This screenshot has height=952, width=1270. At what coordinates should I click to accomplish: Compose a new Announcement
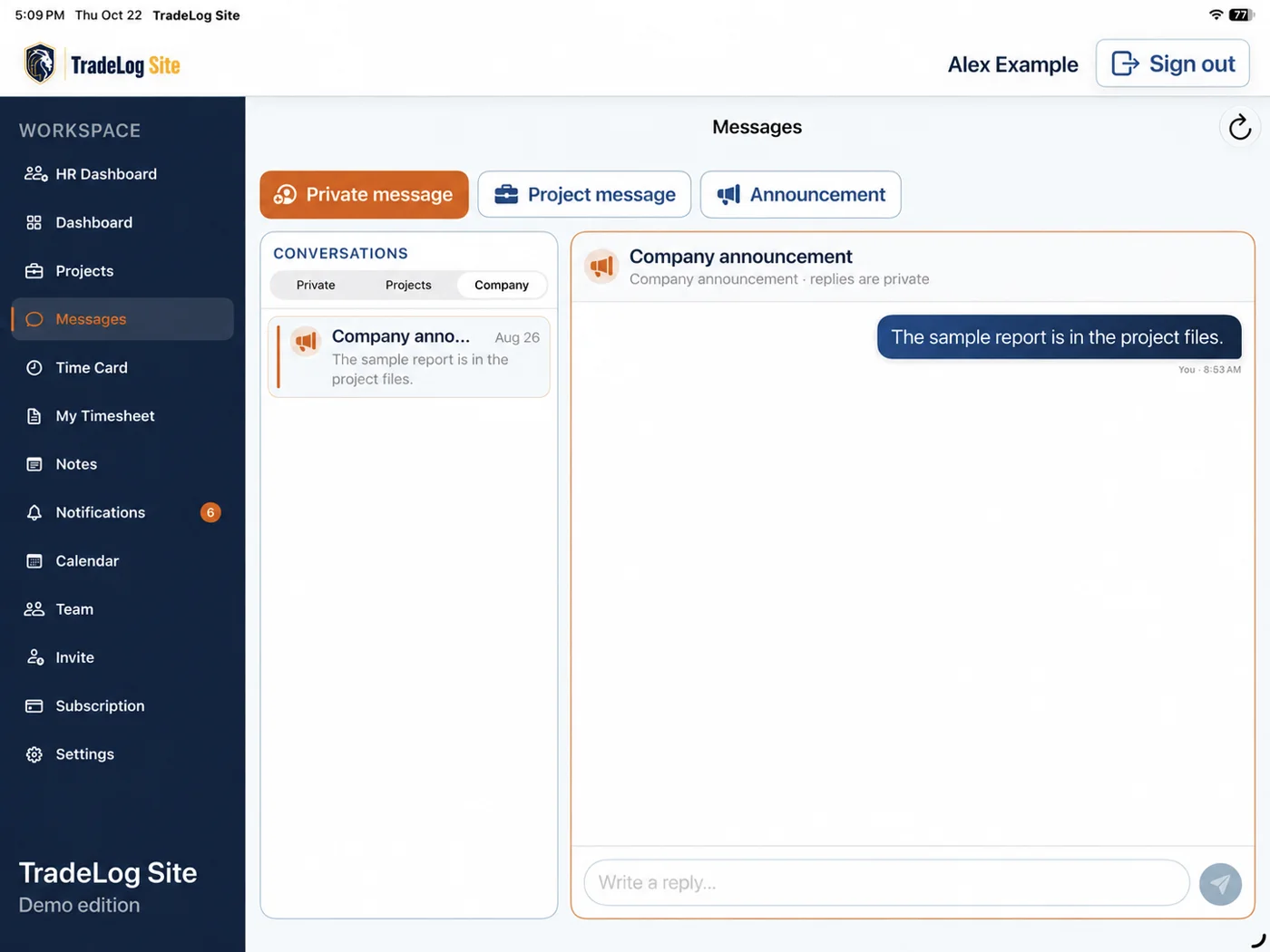(800, 195)
